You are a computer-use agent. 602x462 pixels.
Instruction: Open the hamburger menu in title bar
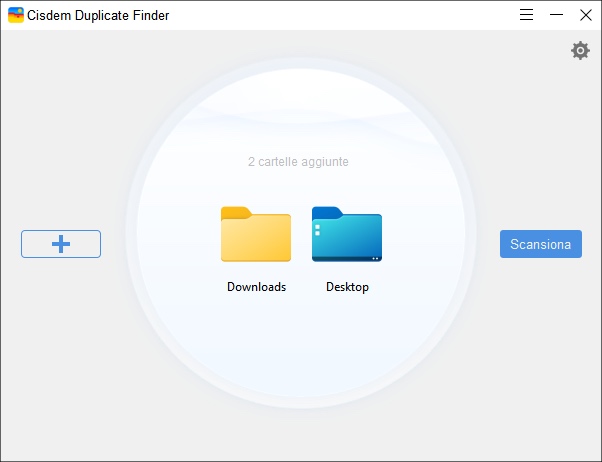tap(527, 15)
